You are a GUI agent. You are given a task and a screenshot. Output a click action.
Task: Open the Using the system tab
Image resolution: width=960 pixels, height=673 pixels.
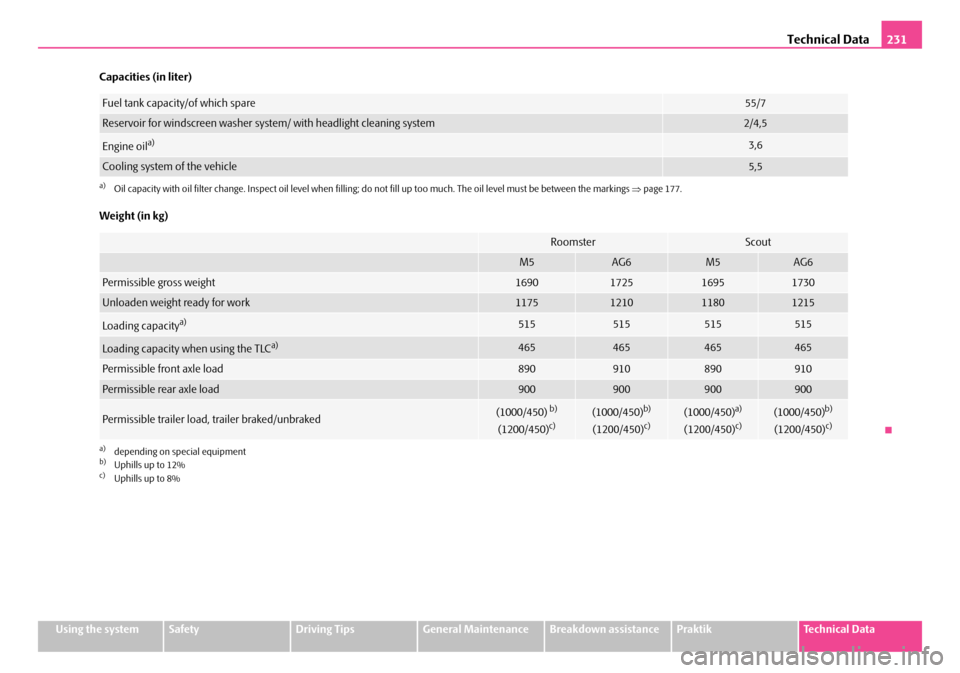pyautogui.click(x=100, y=636)
